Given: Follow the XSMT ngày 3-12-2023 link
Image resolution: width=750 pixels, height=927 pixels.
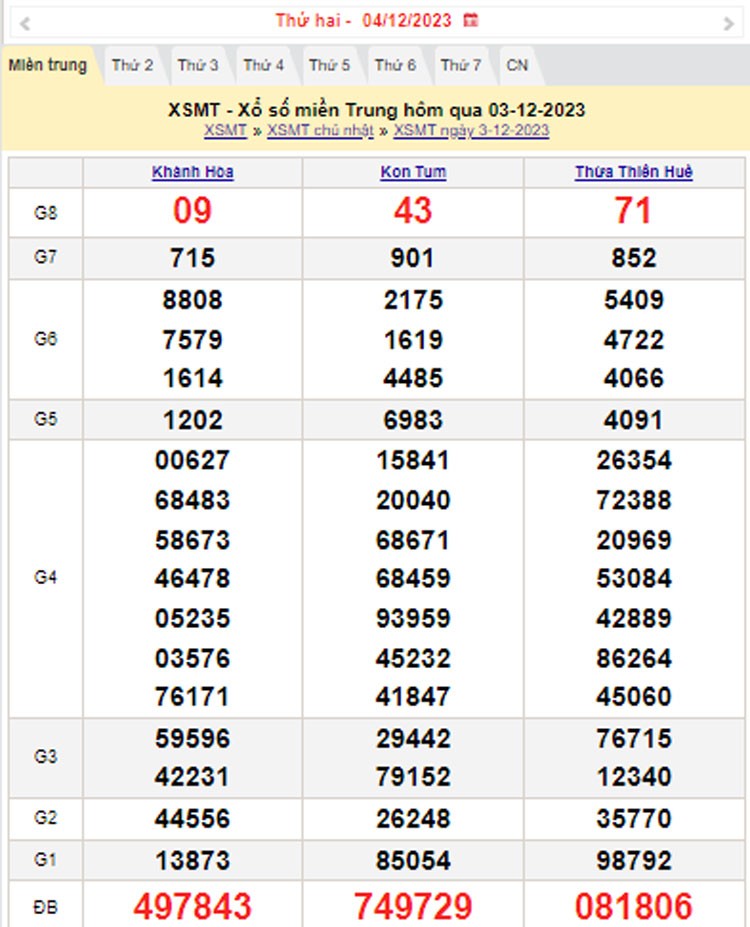Looking at the screenshot, I should [x=471, y=131].
